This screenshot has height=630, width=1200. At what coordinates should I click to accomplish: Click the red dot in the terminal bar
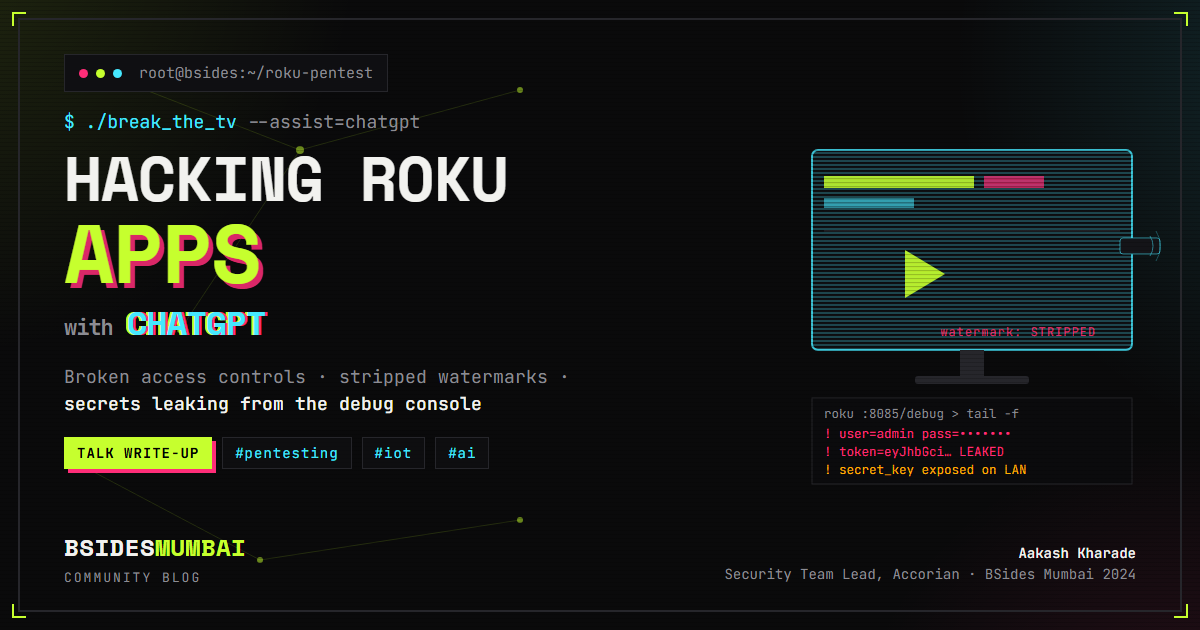[84, 73]
